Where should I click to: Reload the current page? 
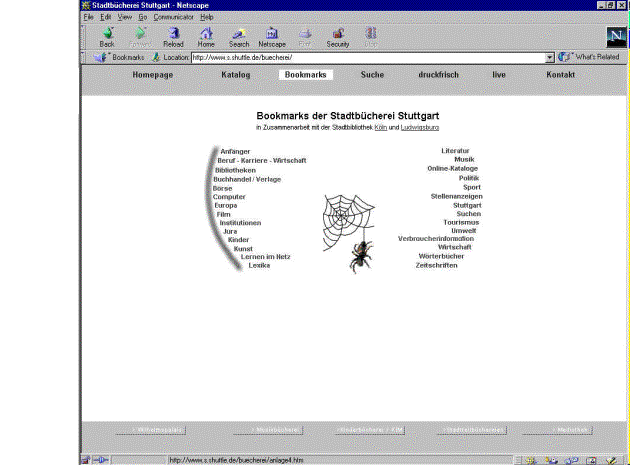click(173, 36)
